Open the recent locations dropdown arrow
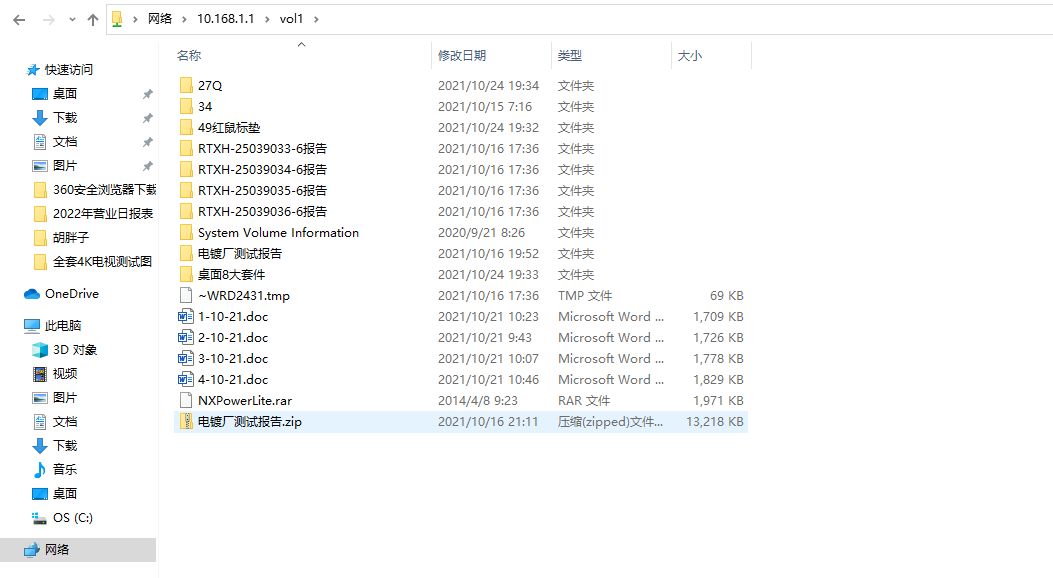Image resolution: width=1053 pixels, height=578 pixels. point(72,19)
